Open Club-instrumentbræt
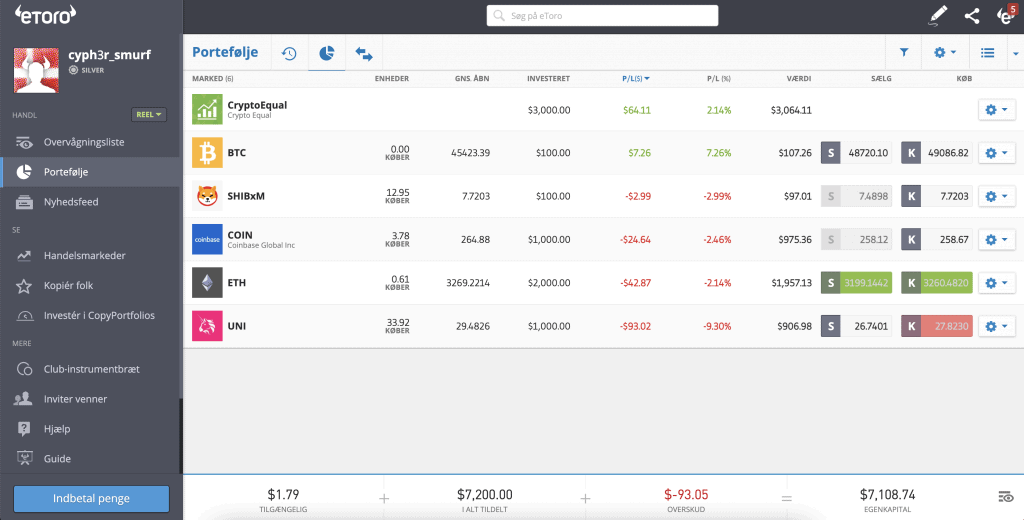1024x520 pixels. [x=90, y=369]
